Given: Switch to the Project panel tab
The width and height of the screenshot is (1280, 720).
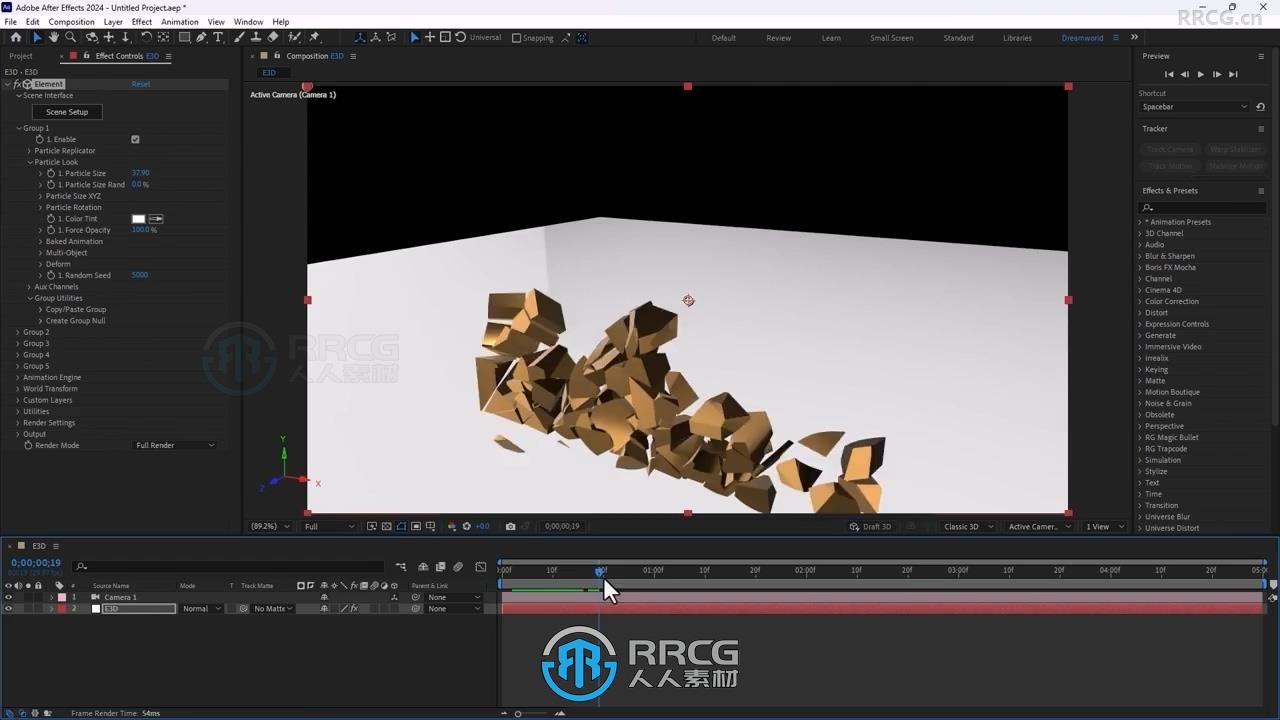Looking at the screenshot, I should tap(21, 56).
